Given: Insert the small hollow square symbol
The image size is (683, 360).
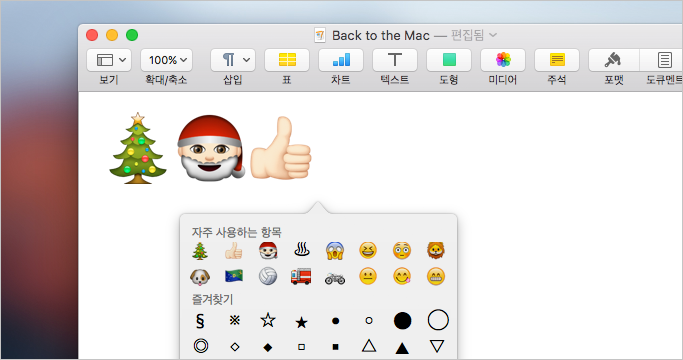Looking at the screenshot, I should pos(301,347).
